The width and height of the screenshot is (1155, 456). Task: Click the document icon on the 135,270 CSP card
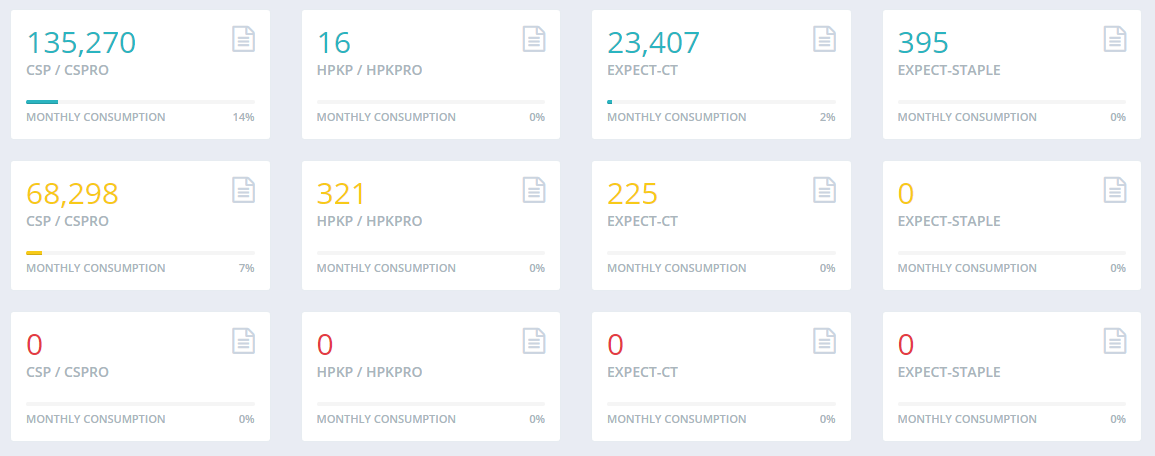[244, 39]
